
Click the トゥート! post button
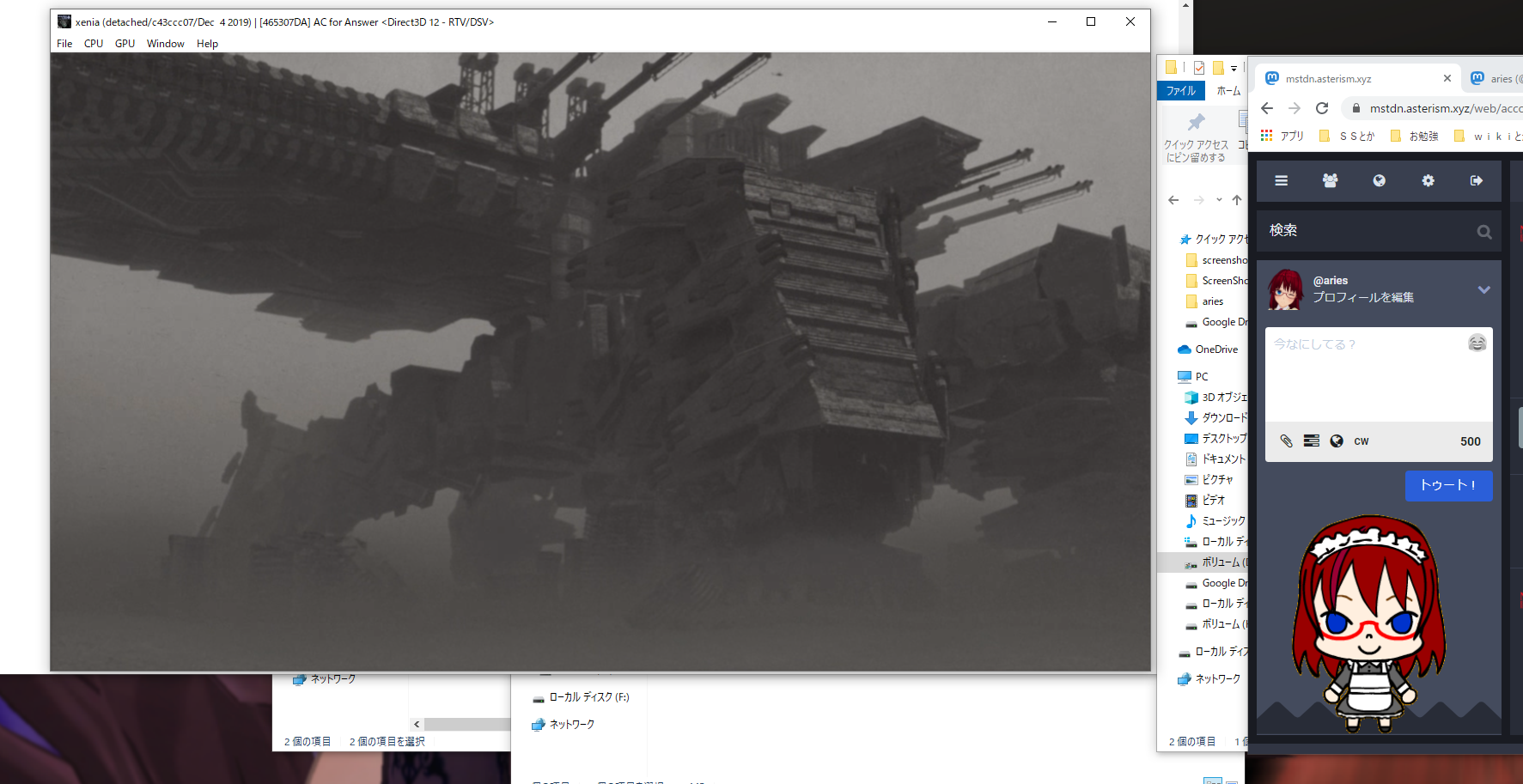point(1448,485)
